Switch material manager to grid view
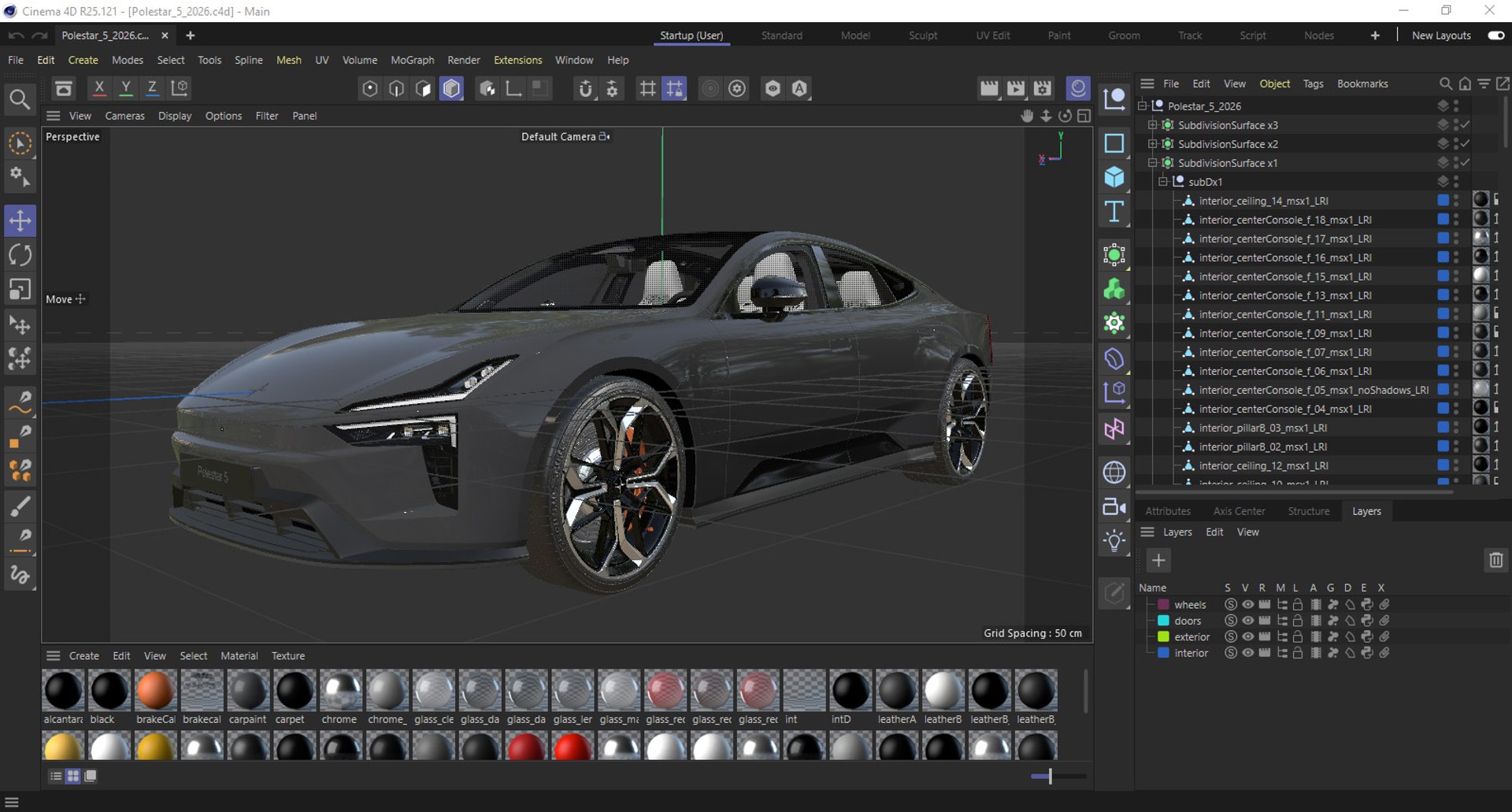 tap(73, 776)
